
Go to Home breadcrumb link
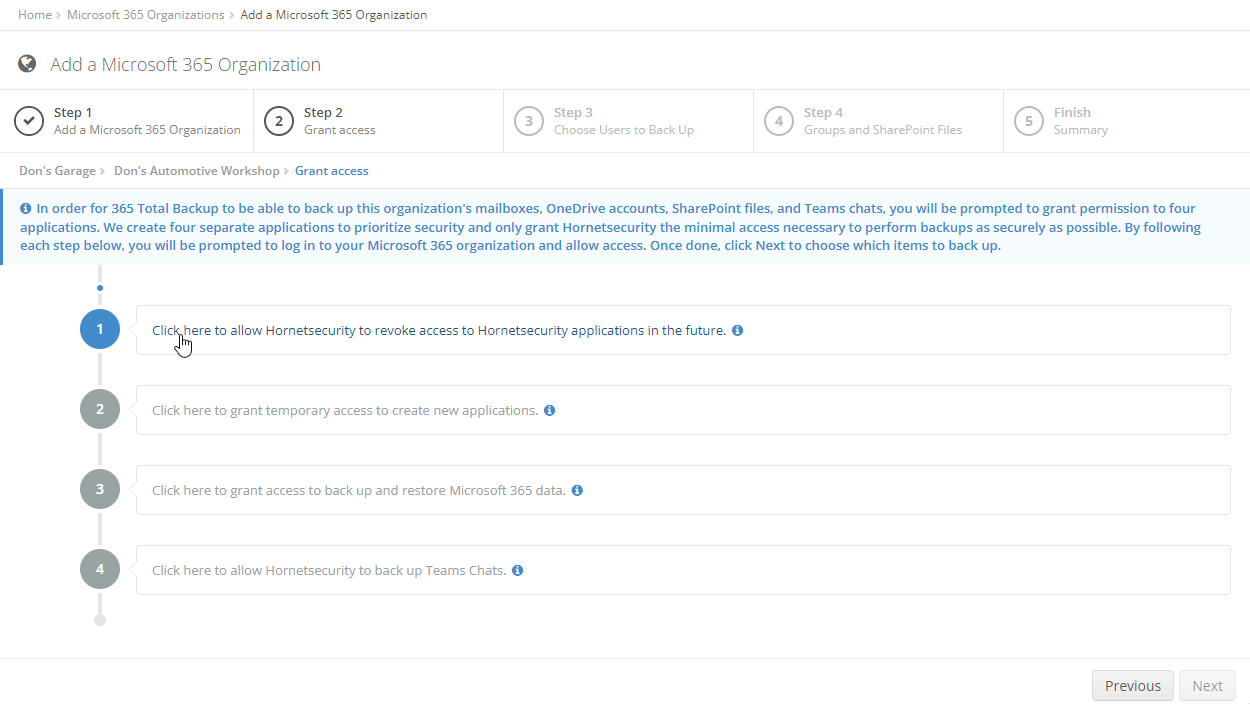pos(35,15)
